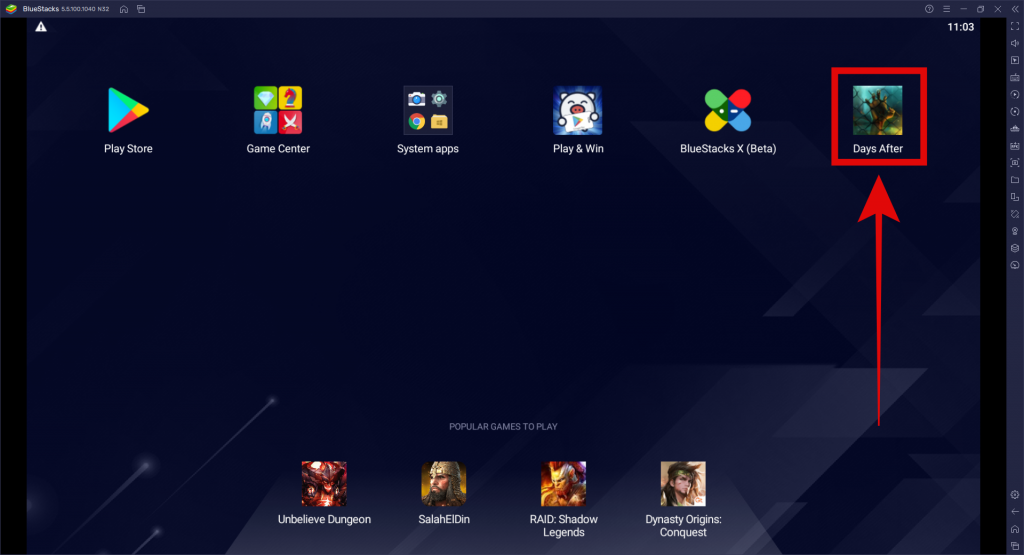Viewport: 1024px width, 555px height.
Task: Click the BlueStacks logo in title bar
Action: point(11,9)
